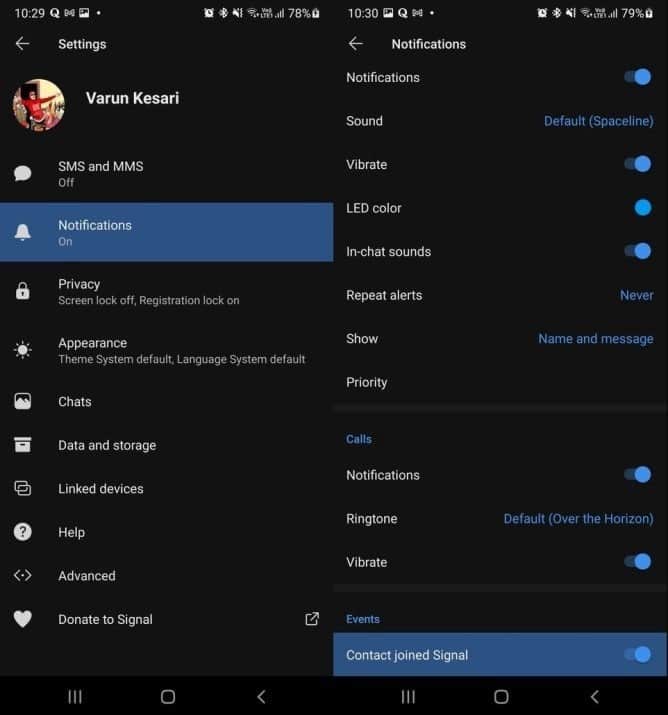Change Repeat alerts value Never
This screenshot has width=668, height=715.
click(x=637, y=295)
